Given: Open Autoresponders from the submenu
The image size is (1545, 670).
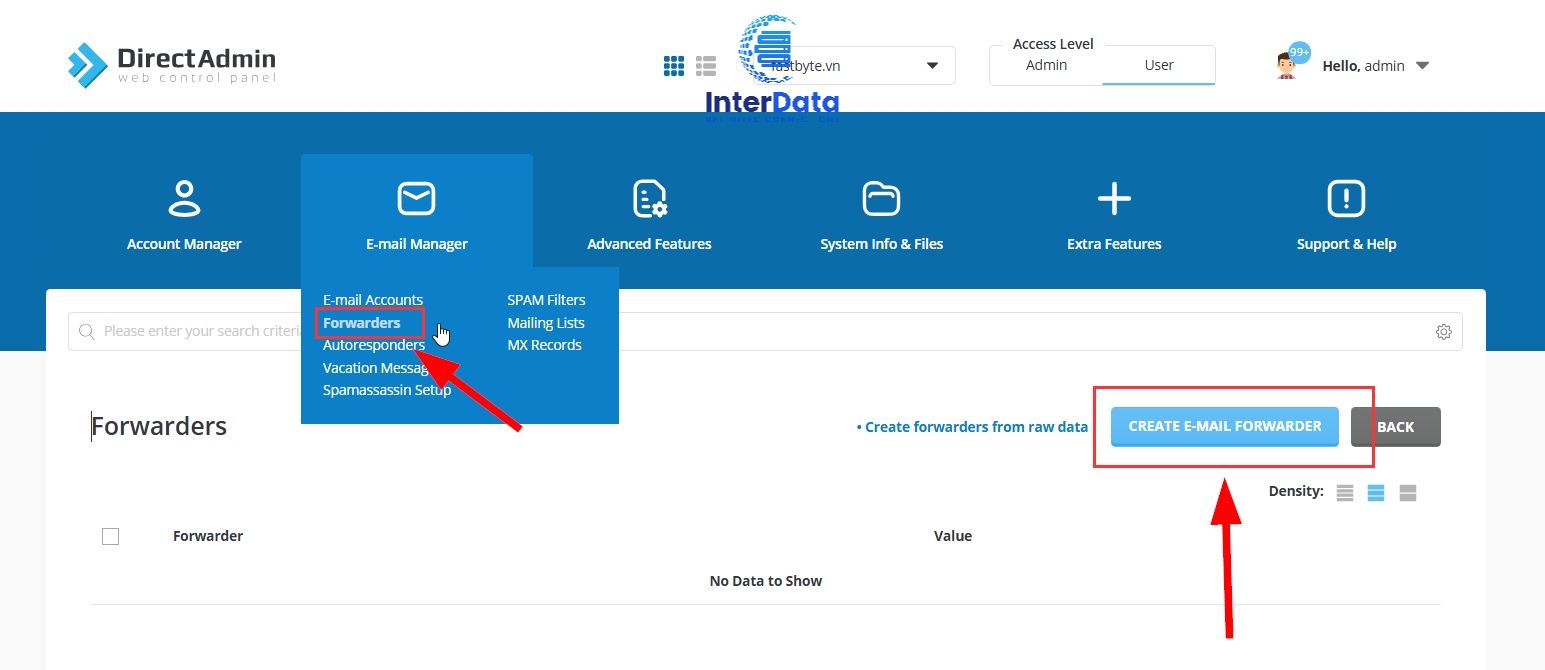Looking at the screenshot, I should 374,346.
